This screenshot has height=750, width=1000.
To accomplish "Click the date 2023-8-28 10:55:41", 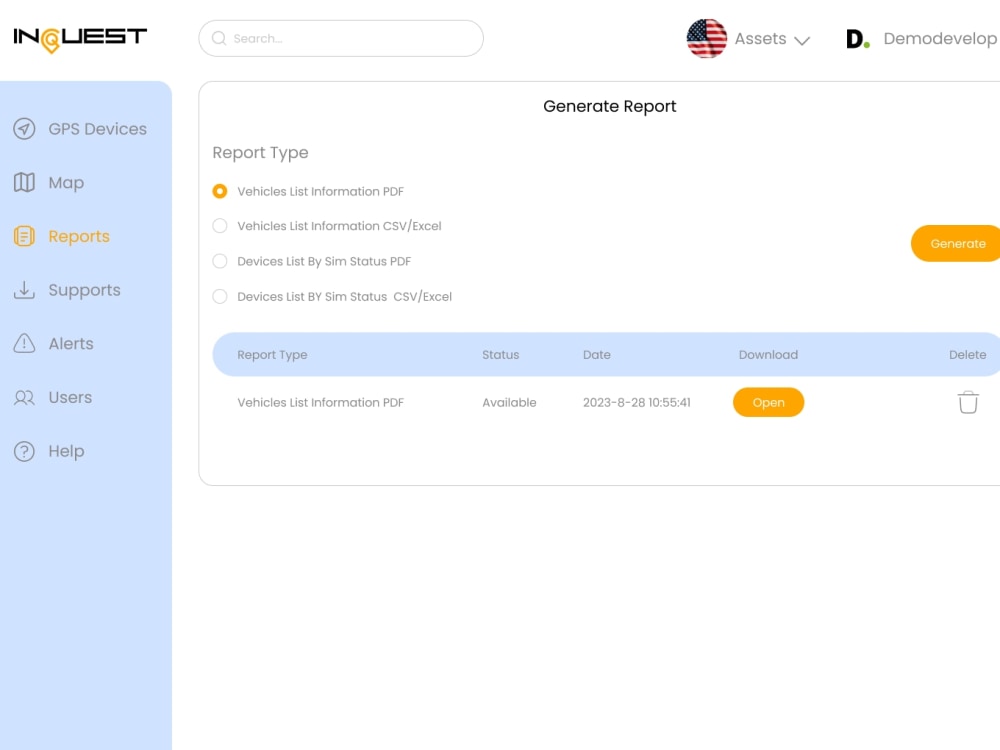I will coord(636,402).
